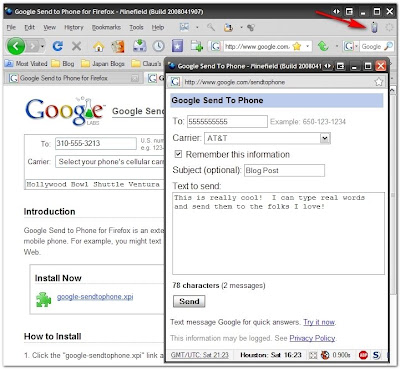This screenshot has height=369, width=400.
Task: Open the Japan Blogs bookmarks folder
Action: [103, 63]
